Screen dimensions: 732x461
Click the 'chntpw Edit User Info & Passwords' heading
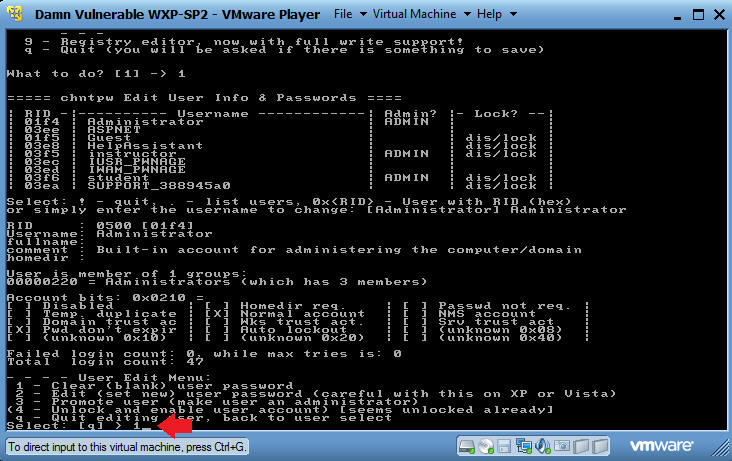click(204, 98)
